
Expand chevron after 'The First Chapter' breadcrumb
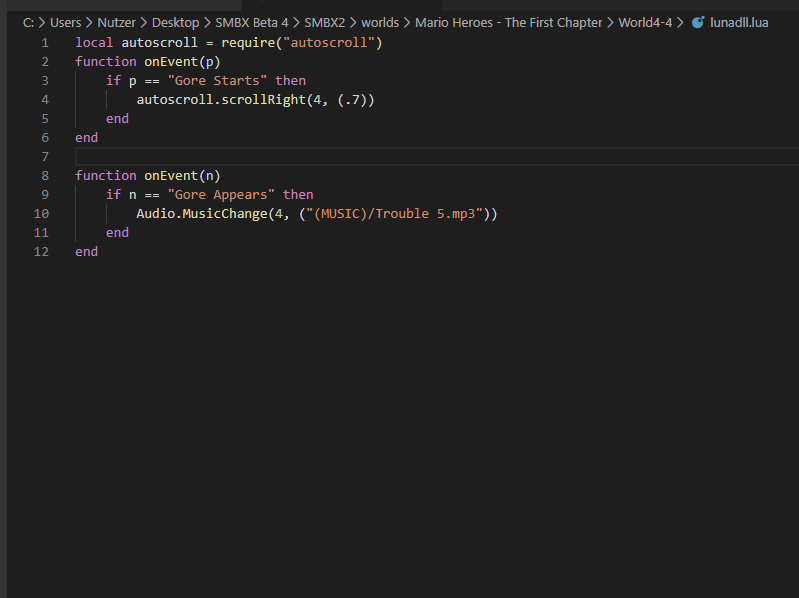click(x=610, y=22)
